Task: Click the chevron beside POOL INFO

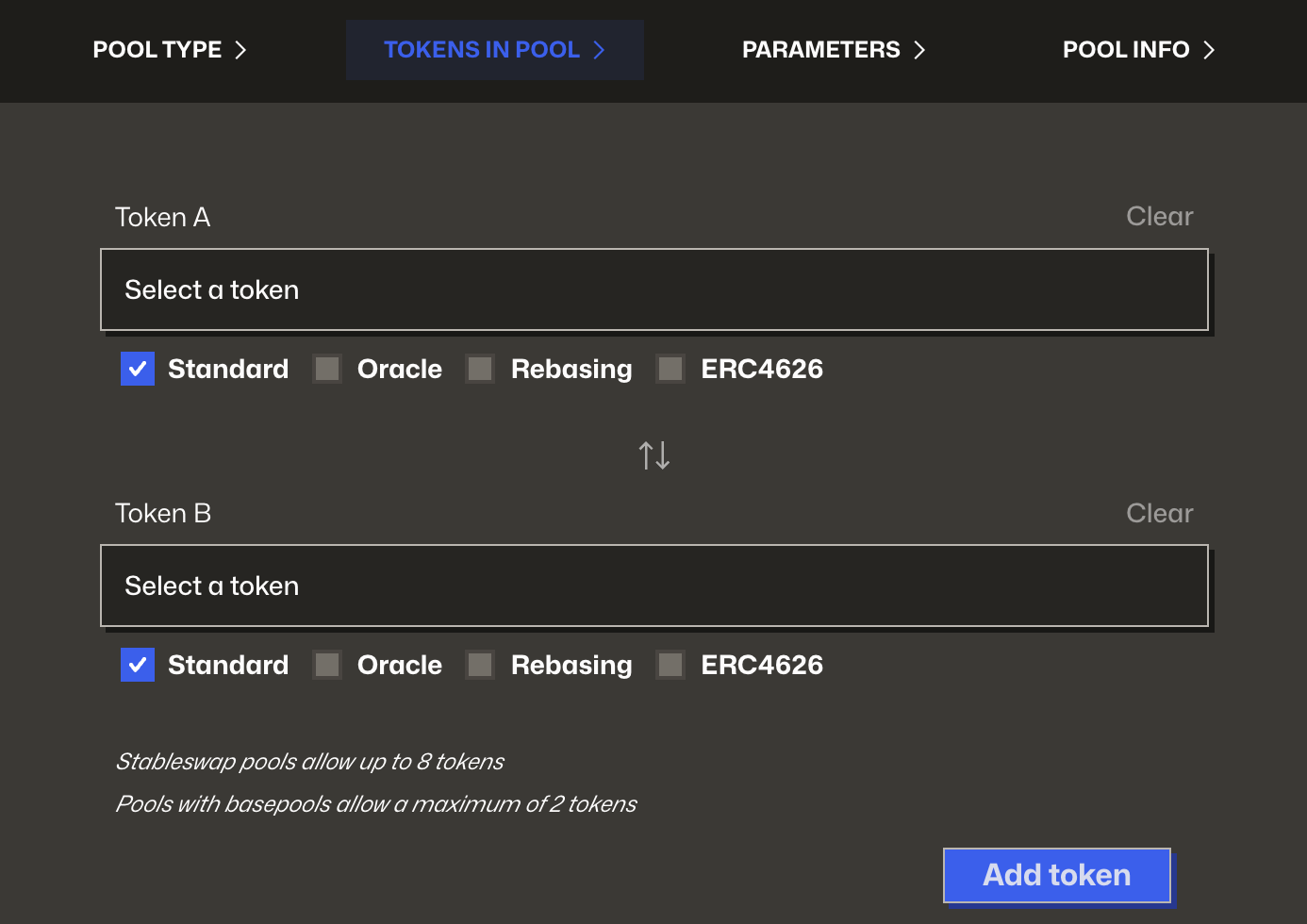Action: click(x=1210, y=50)
